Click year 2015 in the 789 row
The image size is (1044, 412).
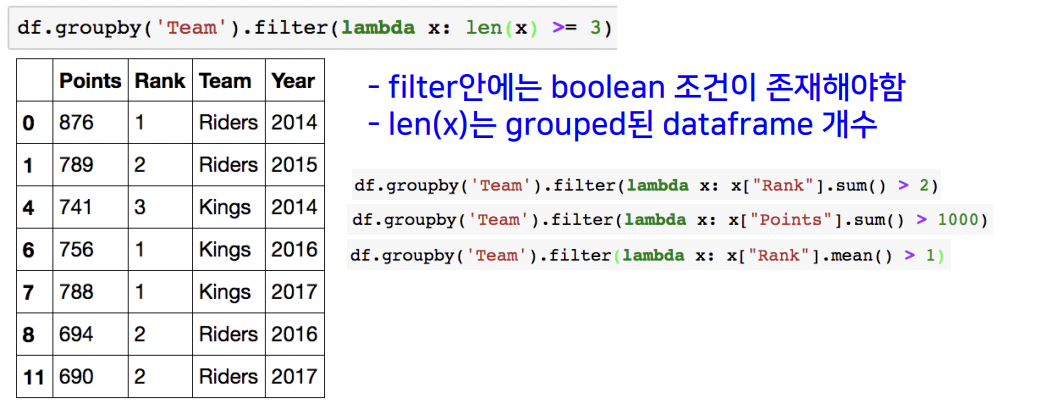coord(294,165)
